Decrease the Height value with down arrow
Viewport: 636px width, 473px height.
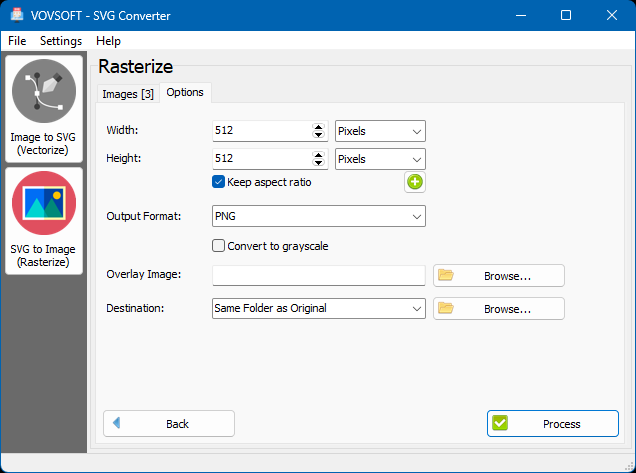319,163
